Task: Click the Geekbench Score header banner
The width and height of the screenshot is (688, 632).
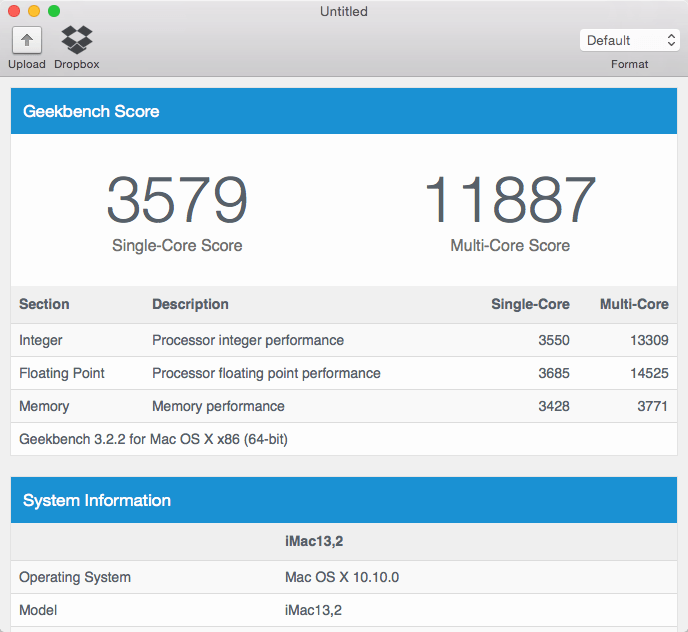Action: pyautogui.click(x=344, y=111)
